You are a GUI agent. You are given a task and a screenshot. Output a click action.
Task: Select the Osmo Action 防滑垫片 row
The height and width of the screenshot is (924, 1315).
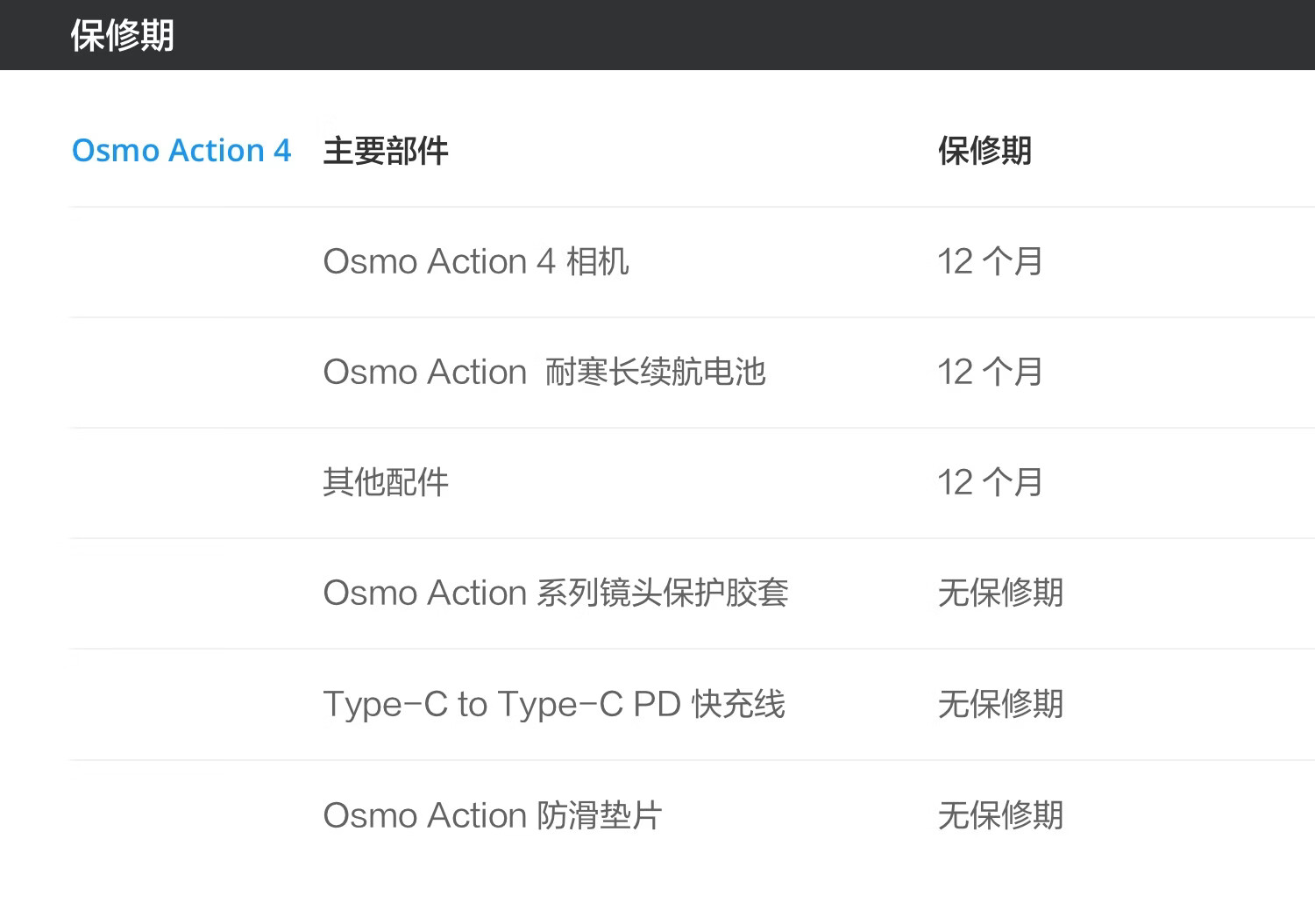click(693, 815)
